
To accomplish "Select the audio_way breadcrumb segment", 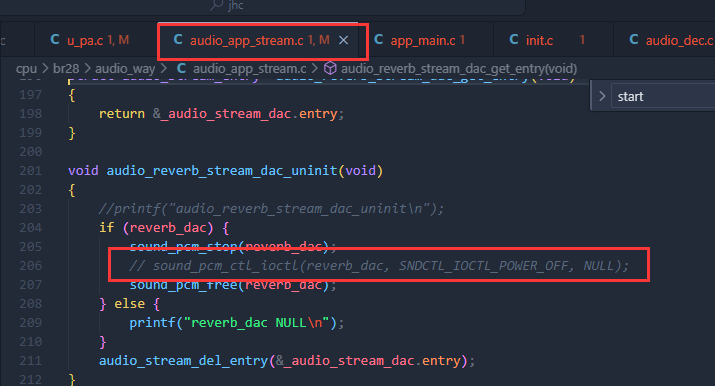I will point(125,69).
